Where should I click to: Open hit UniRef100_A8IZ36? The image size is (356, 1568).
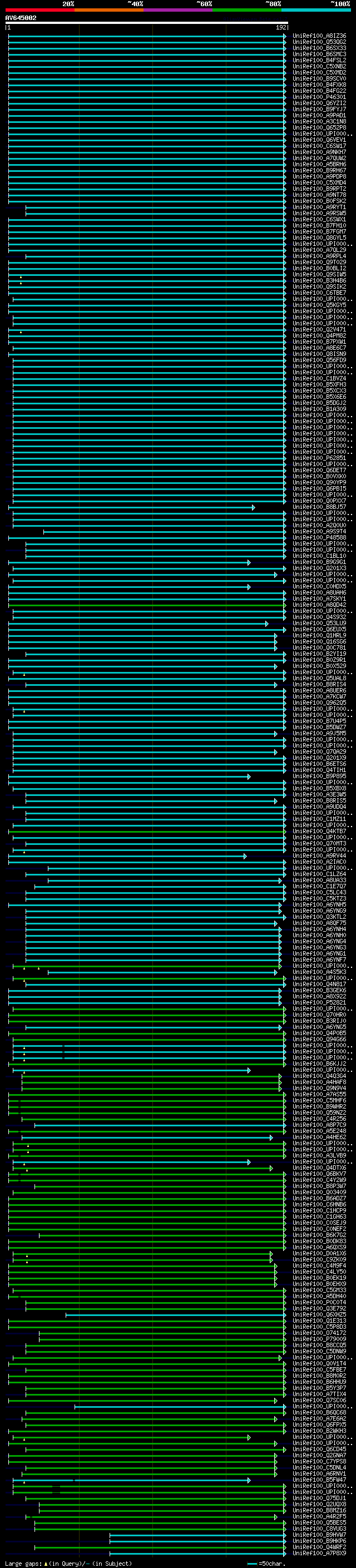319,36
